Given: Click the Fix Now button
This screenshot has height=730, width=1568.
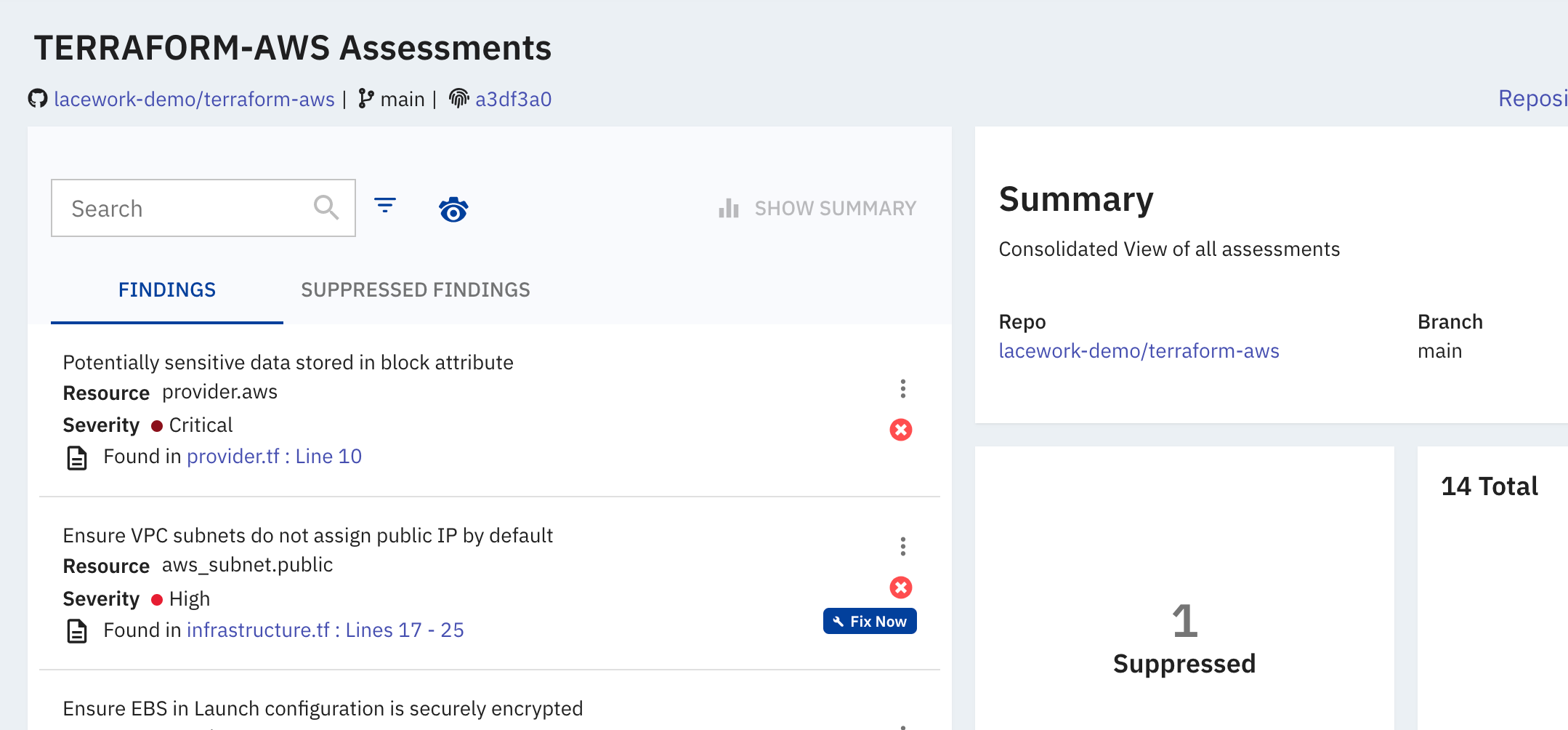Looking at the screenshot, I should (x=869, y=621).
